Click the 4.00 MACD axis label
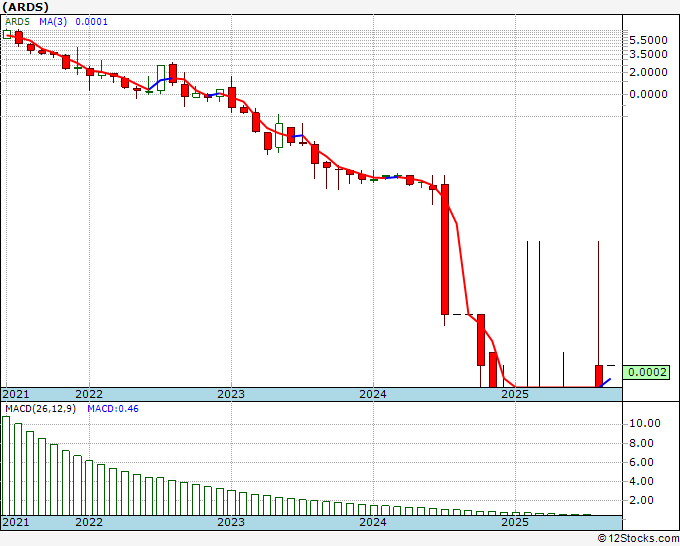680x546 pixels. [x=641, y=481]
